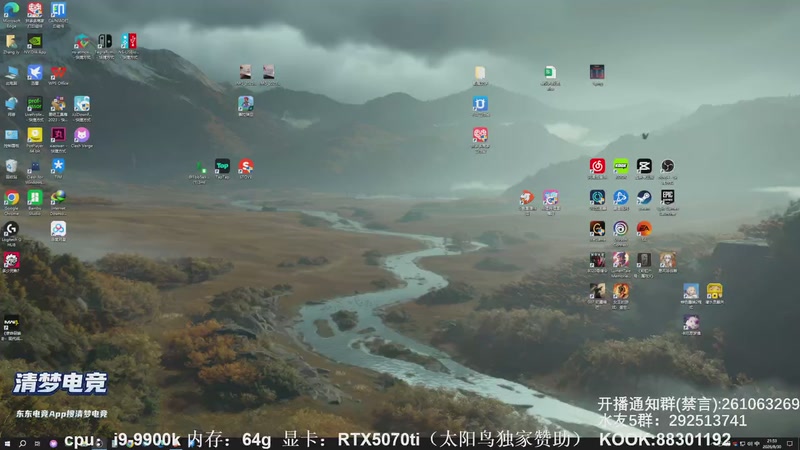Open the Windows Start menu
The width and height of the screenshot is (800, 450).
click(7, 444)
